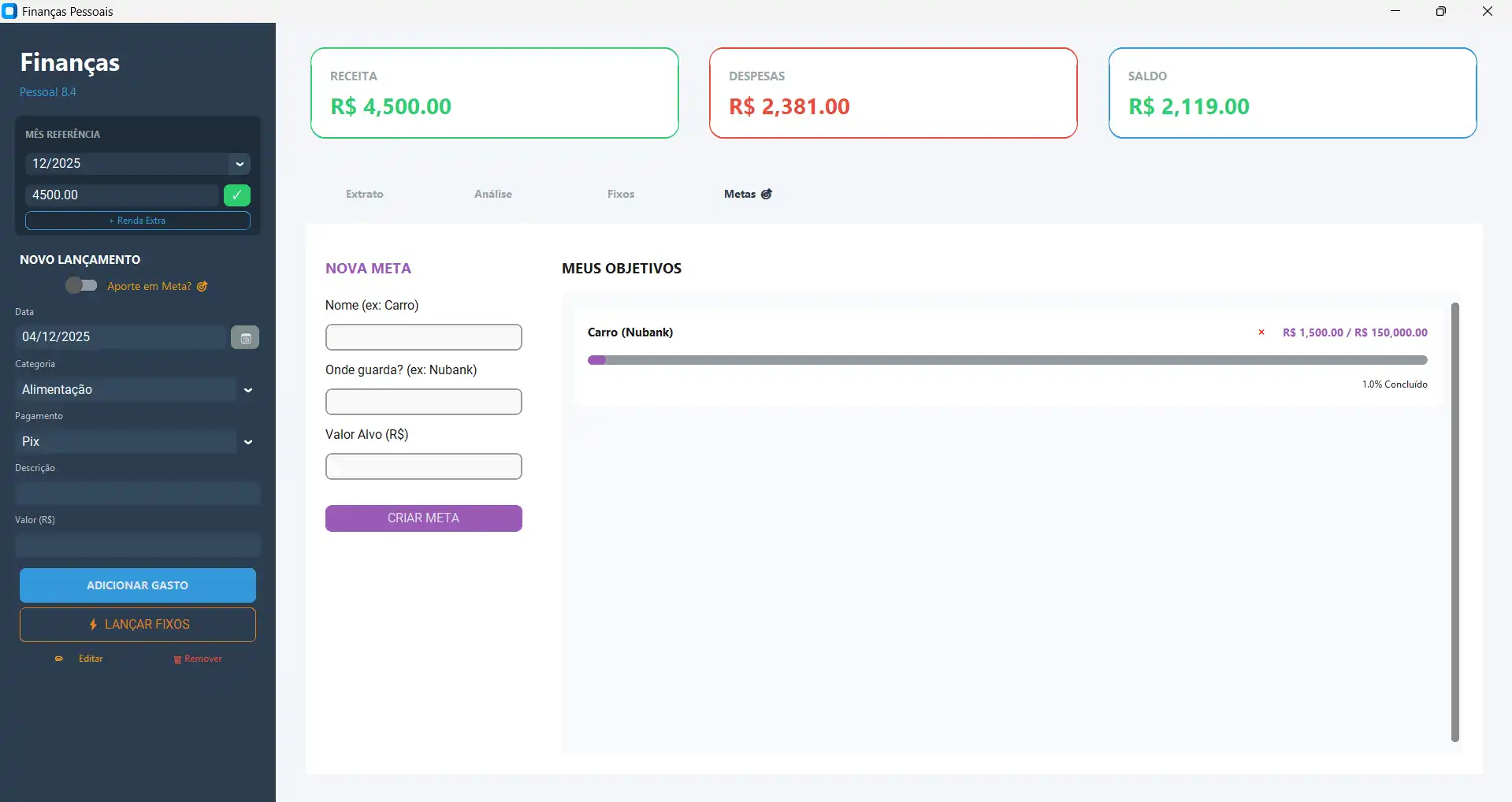
Task: Toggle the Aporte em Meta switch
Action: (81, 285)
